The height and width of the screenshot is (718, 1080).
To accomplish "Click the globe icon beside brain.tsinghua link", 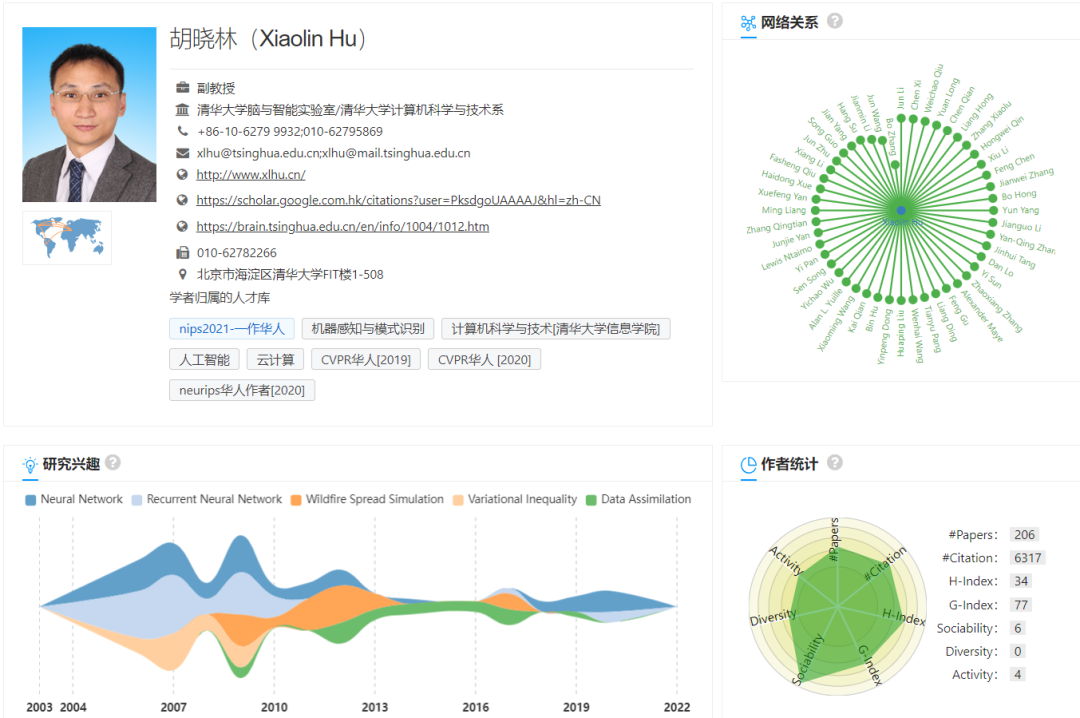I will (x=183, y=227).
